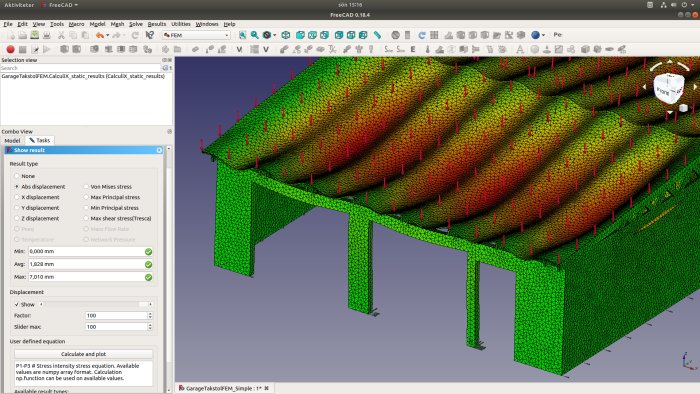Click the blue refresh arrow icon
Screen dimensions: 700x394
tap(422, 35)
